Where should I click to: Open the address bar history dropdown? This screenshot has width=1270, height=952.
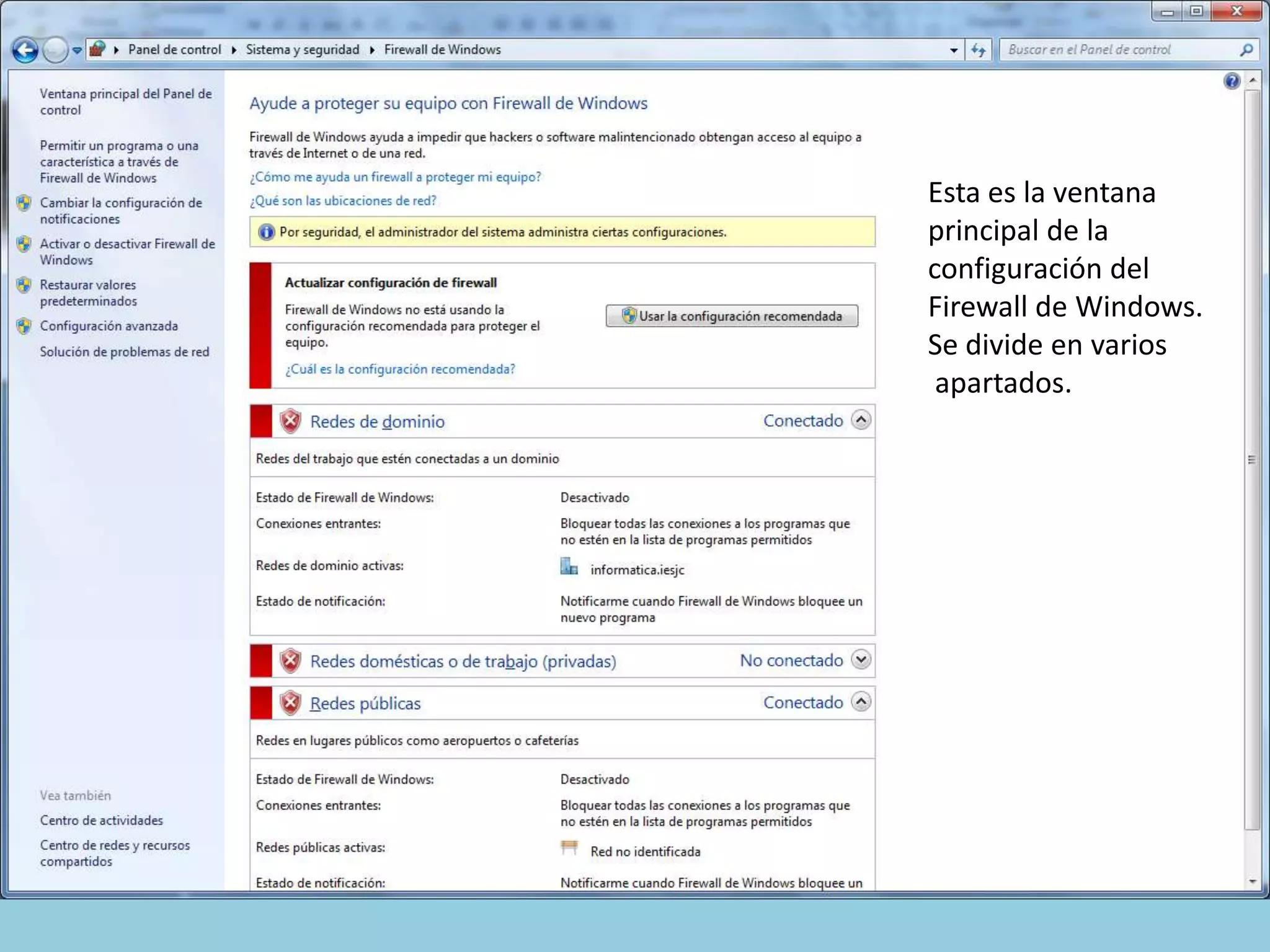point(954,50)
